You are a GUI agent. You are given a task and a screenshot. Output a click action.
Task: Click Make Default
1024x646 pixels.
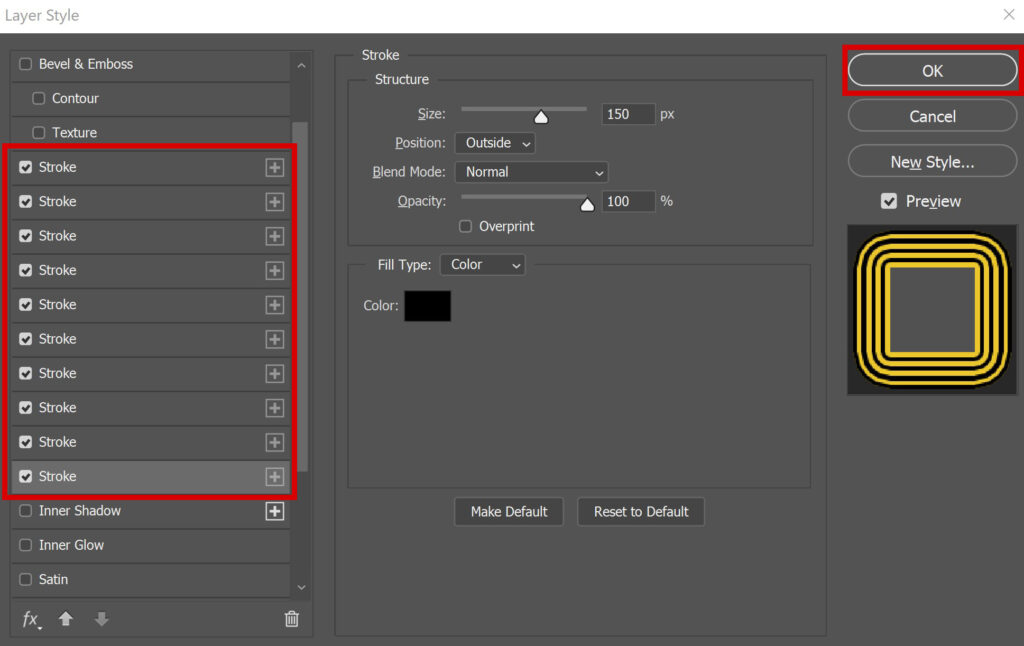(509, 511)
